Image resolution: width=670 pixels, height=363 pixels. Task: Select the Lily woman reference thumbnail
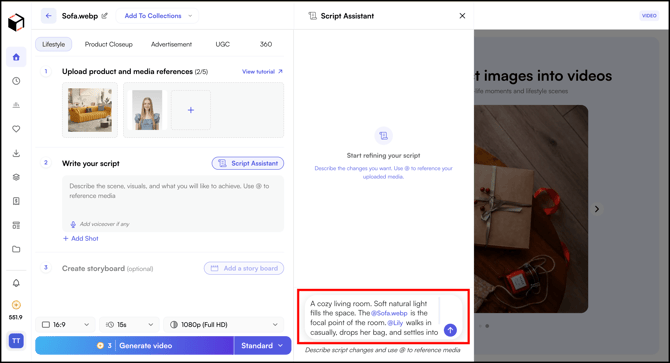[x=147, y=110]
